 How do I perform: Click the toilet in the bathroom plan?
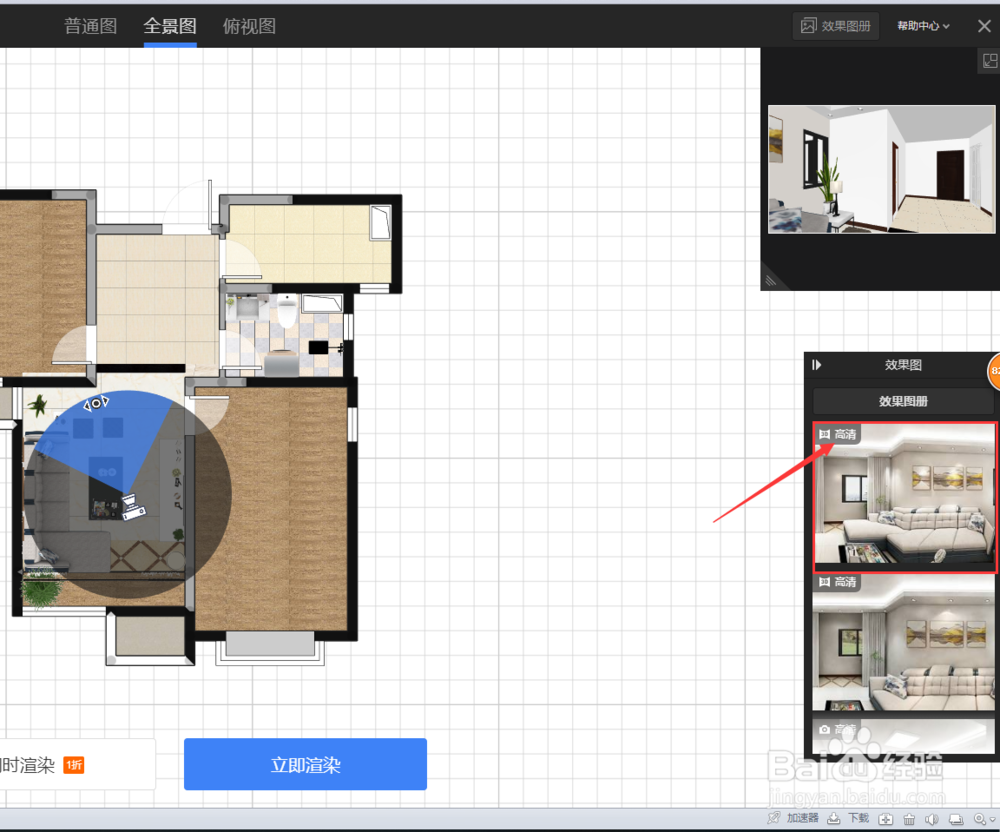pyautogui.click(x=288, y=310)
